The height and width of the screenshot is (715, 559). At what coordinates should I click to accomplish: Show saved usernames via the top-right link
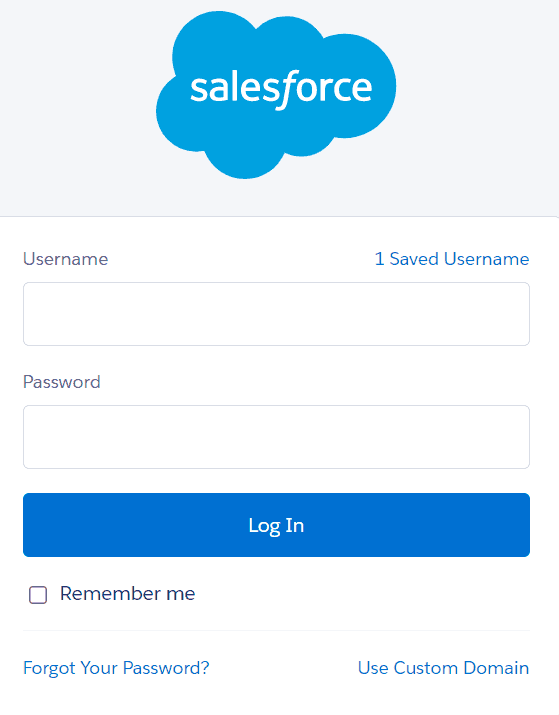pyautogui.click(x=452, y=259)
